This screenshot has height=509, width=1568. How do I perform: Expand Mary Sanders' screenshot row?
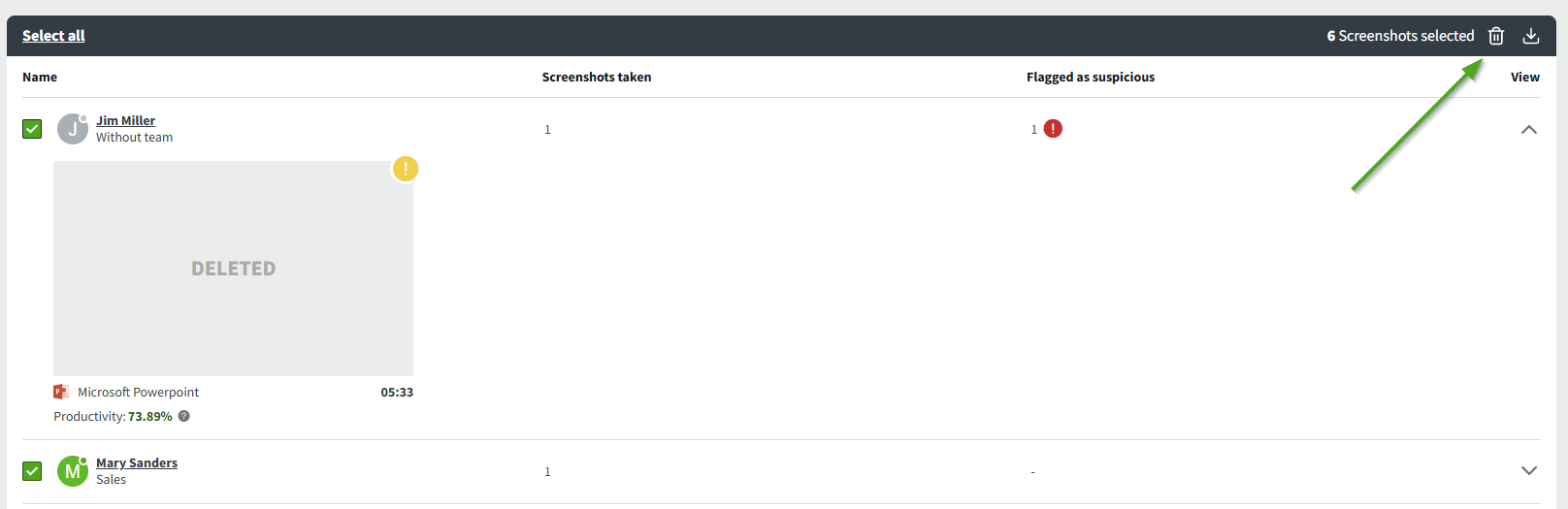(x=1529, y=471)
